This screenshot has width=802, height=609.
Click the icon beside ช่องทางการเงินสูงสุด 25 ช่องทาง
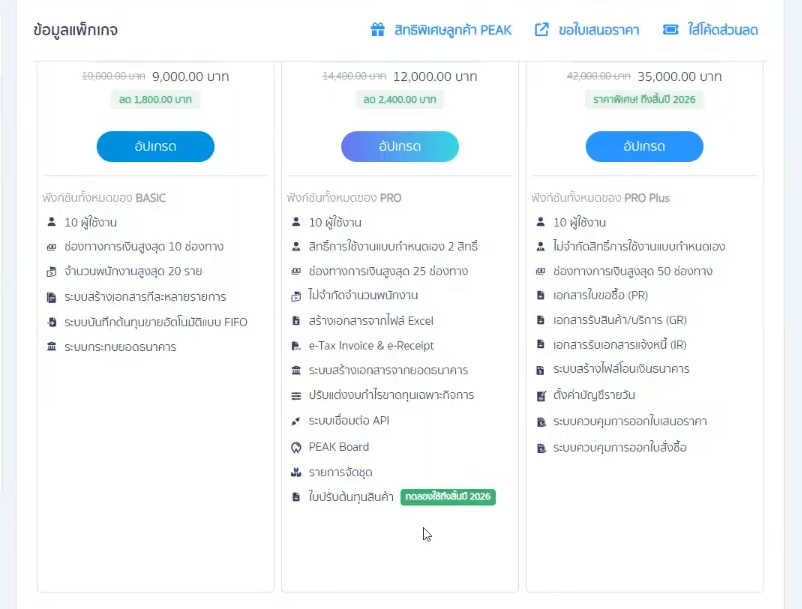click(296, 271)
